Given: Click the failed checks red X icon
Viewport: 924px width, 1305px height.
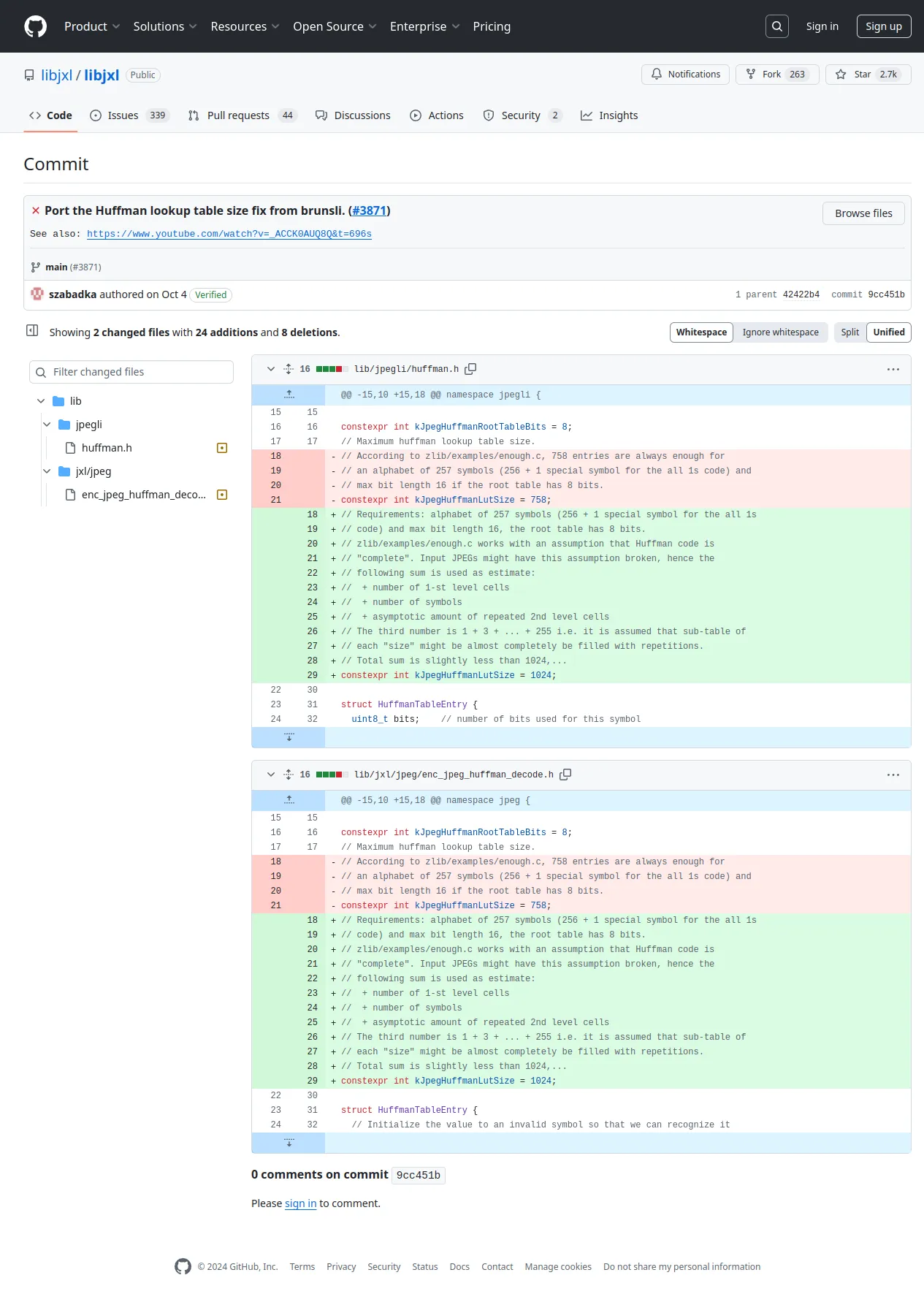Looking at the screenshot, I should [35, 210].
